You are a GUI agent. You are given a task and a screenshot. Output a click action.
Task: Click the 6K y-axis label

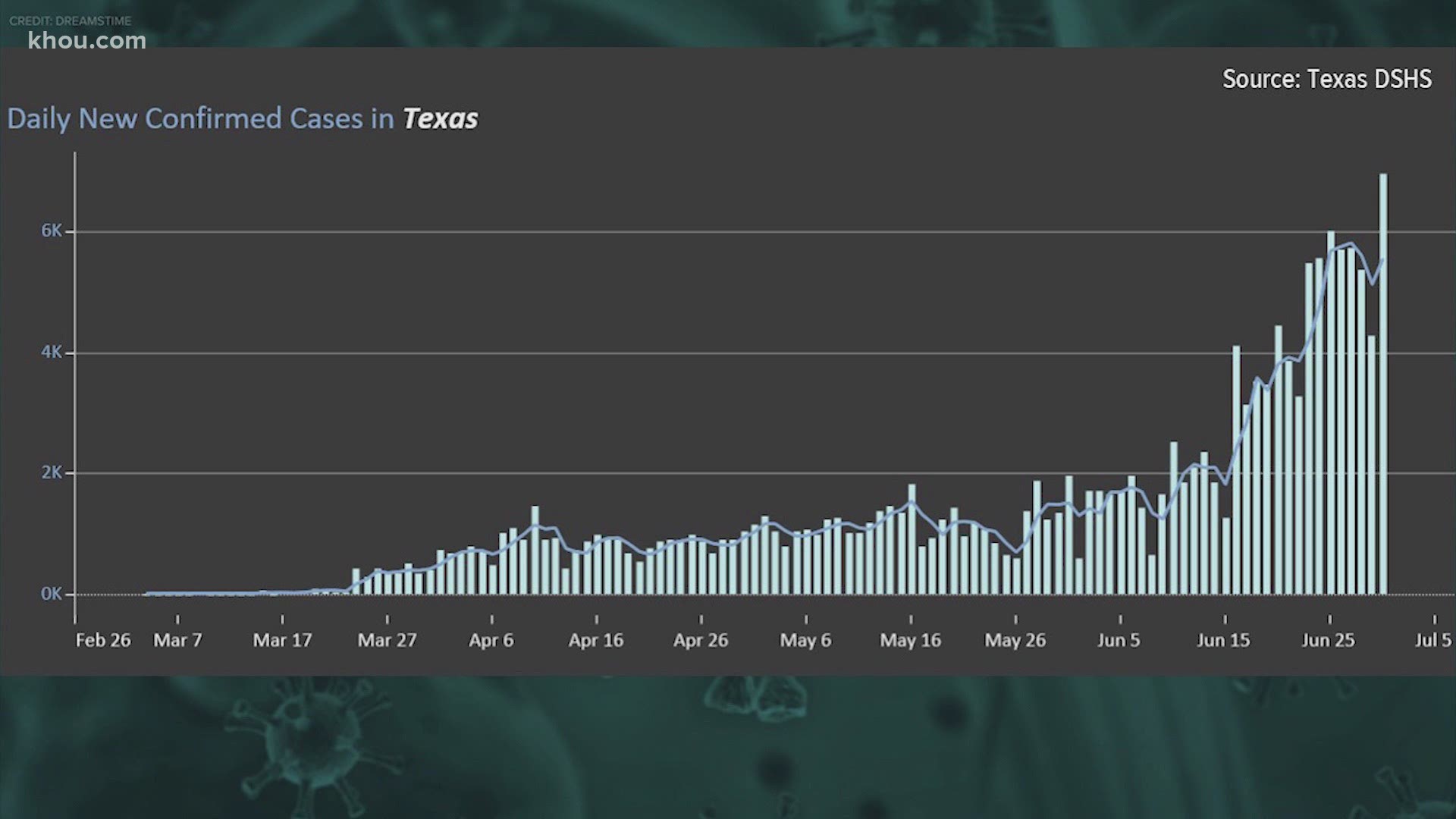(x=52, y=231)
